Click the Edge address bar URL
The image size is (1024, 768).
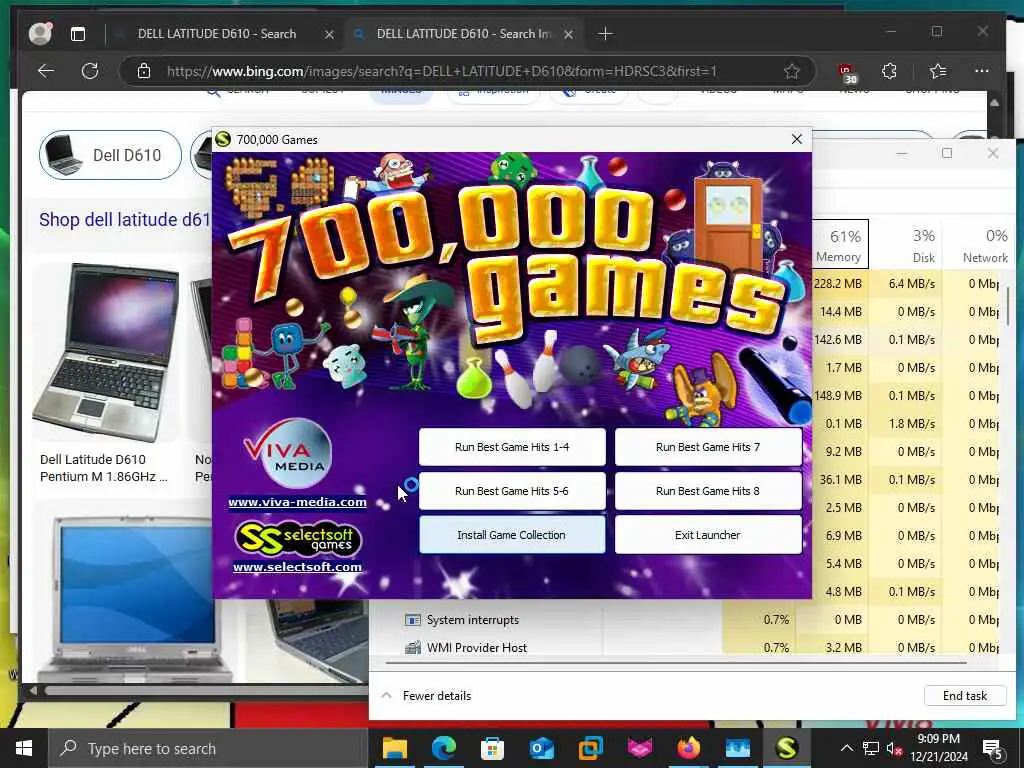[x=441, y=71]
